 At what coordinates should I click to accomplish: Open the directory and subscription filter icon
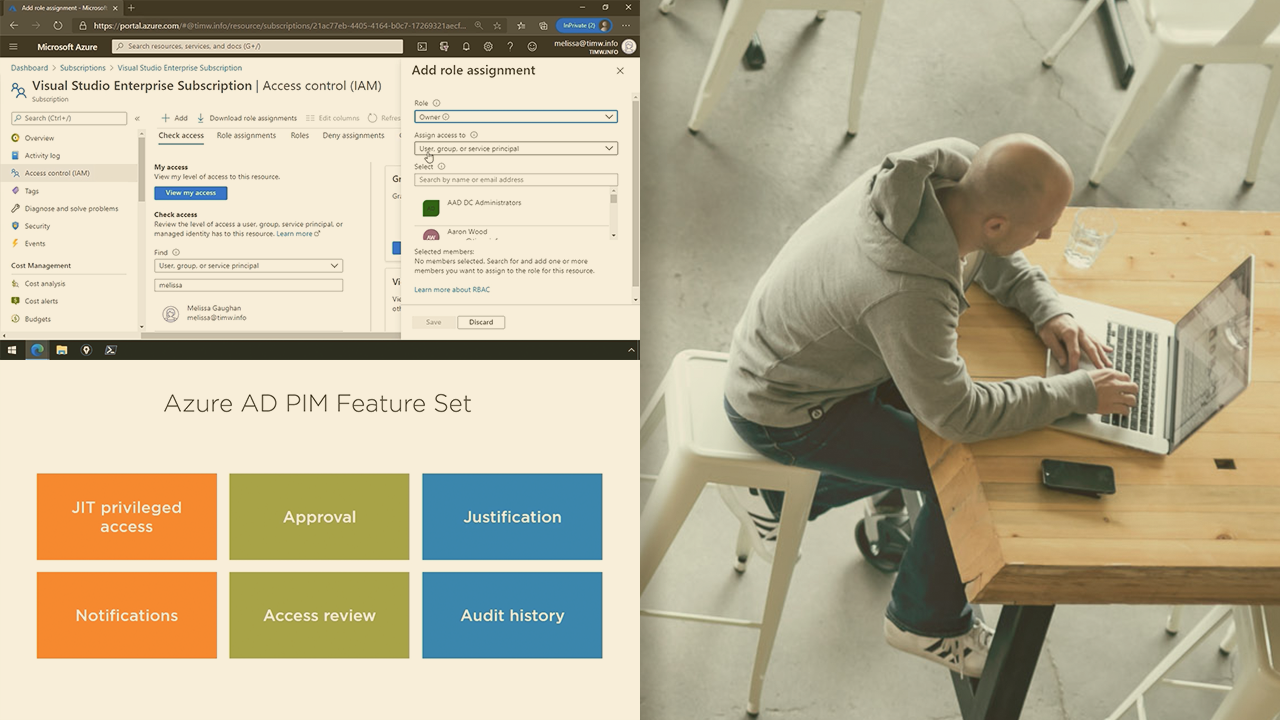(x=444, y=46)
